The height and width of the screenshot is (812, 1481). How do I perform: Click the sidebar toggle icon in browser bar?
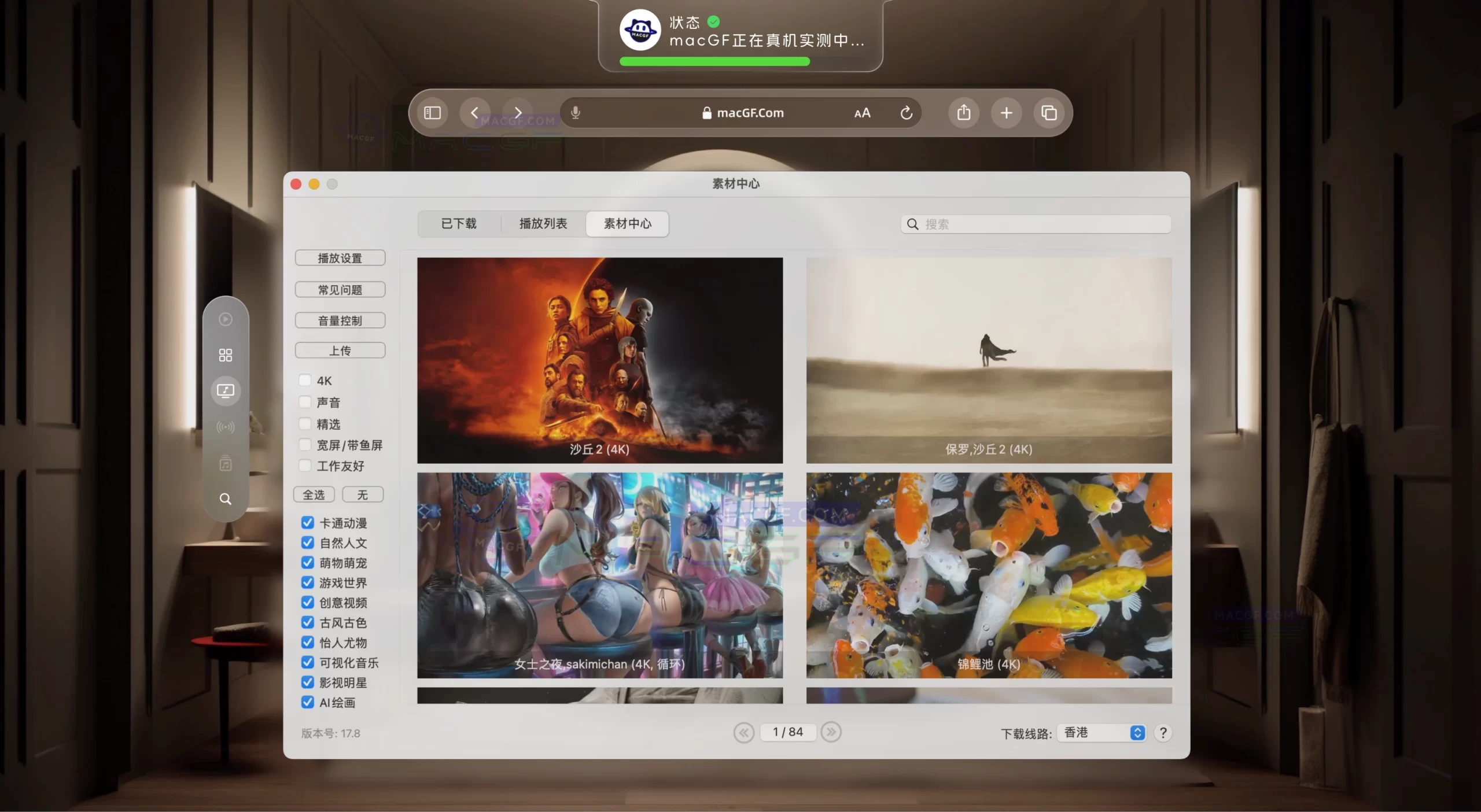[432, 113]
